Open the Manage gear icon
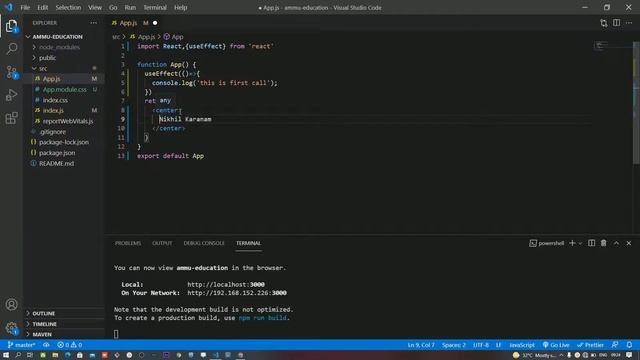 (x=11, y=328)
